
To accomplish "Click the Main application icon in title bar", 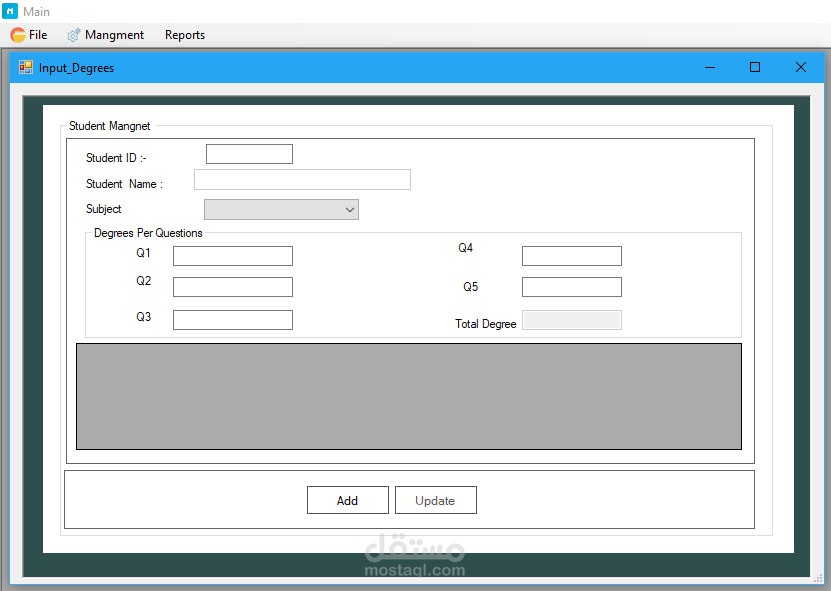I will (x=10, y=11).
